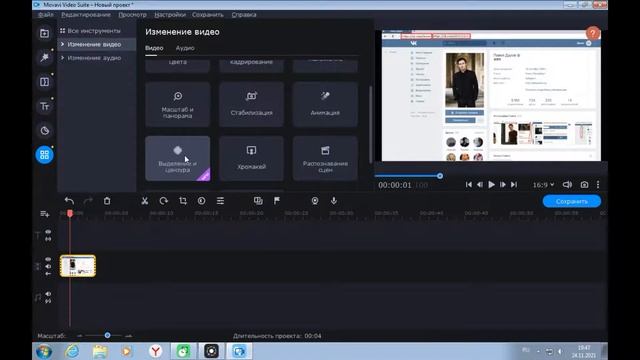The width and height of the screenshot is (640, 360).
Task: Open the Редактирование menu
Action: [86, 15]
